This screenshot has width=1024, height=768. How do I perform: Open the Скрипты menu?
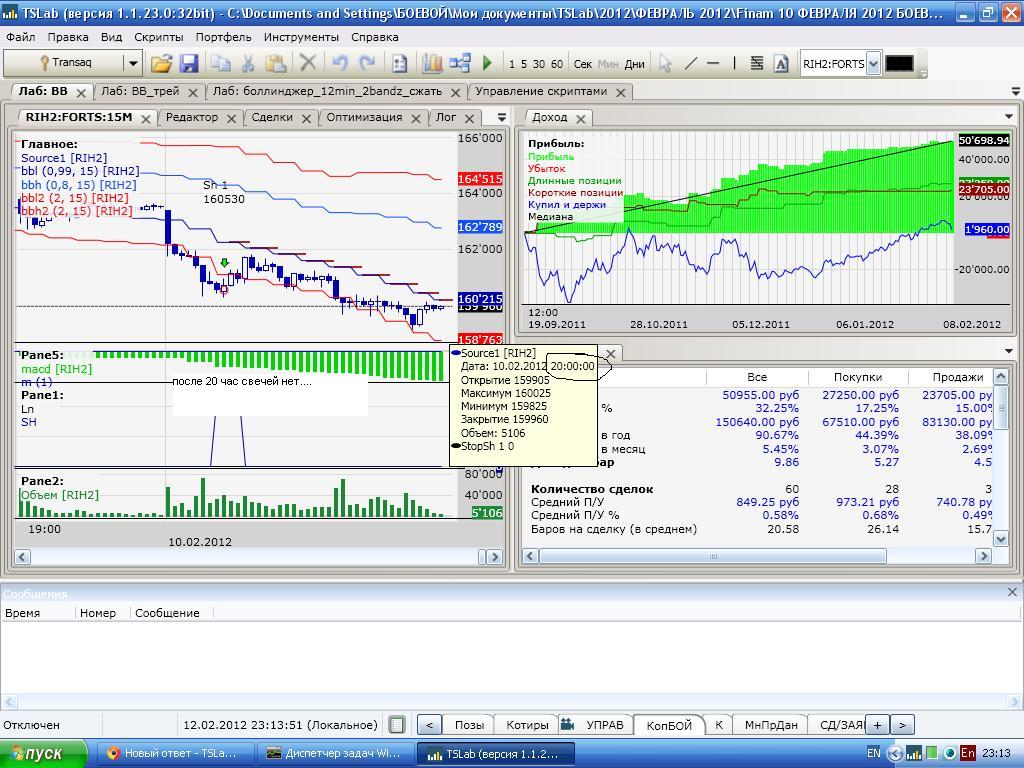[x=158, y=37]
